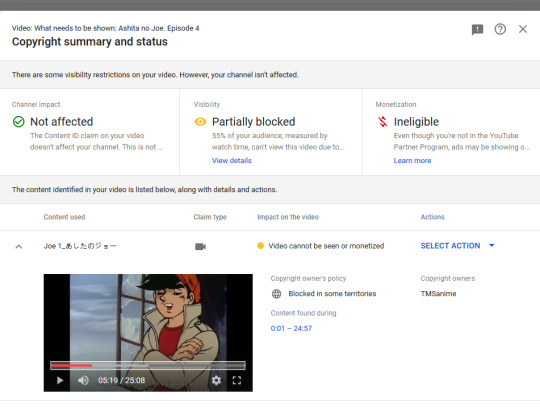Click the 'YouTube Partner Program' description text
Screen dimensions: 540x415
[x=461, y=141]
